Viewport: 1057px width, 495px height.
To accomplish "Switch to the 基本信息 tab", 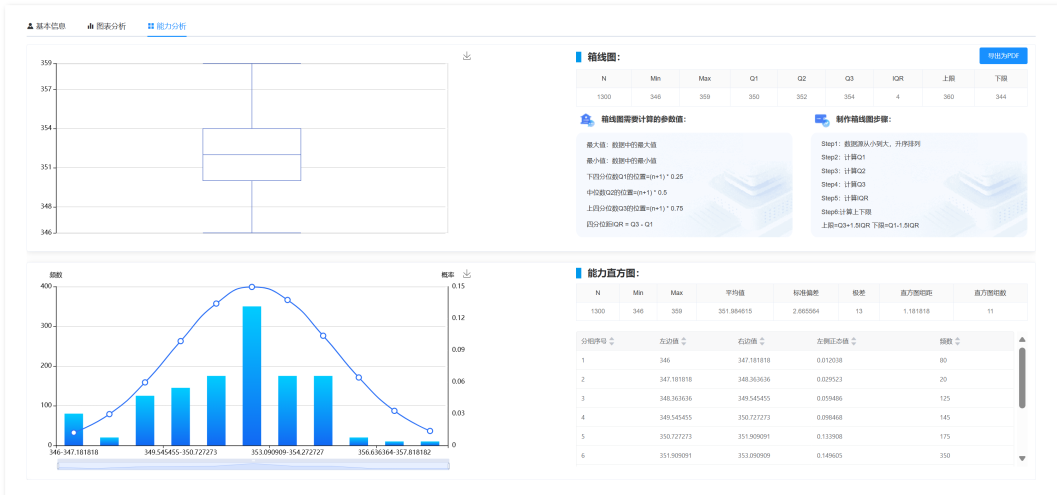I will [x=46, y=26].
